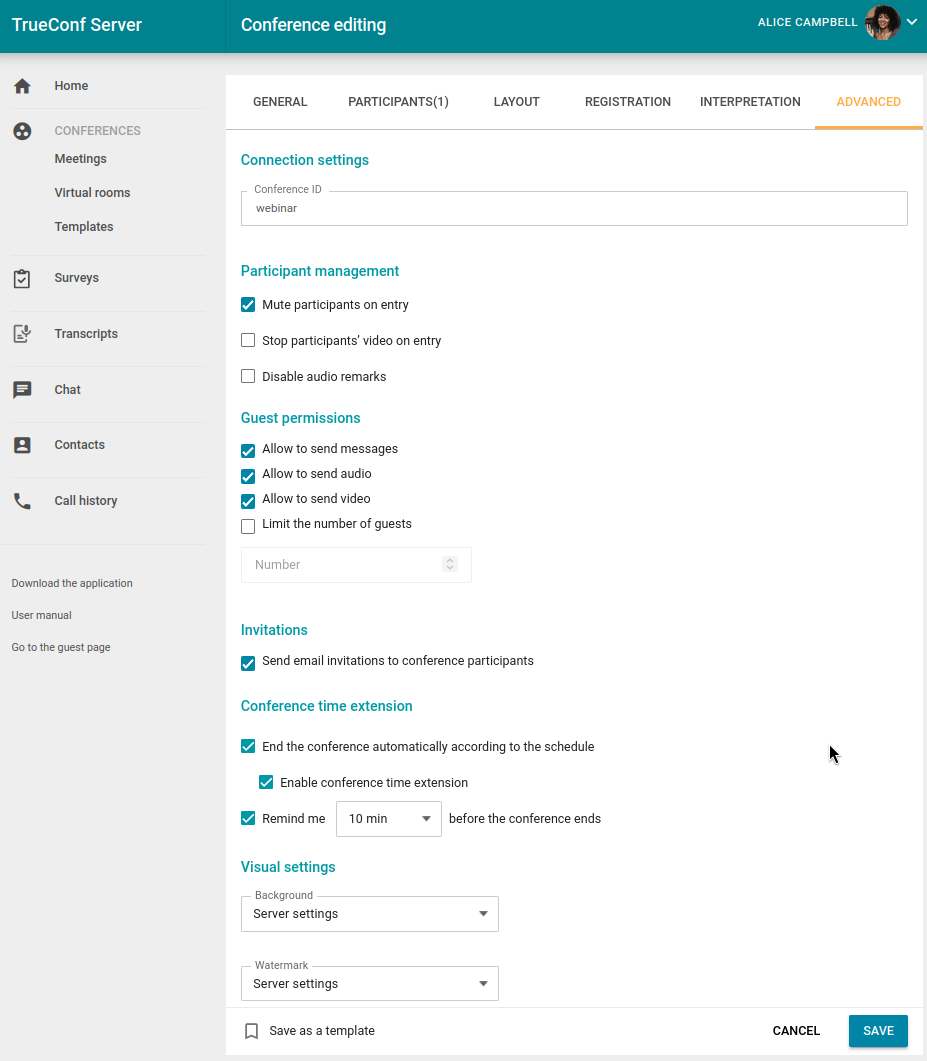Check Limit the number of guests

pyautogui.click(x=248, y=526)
